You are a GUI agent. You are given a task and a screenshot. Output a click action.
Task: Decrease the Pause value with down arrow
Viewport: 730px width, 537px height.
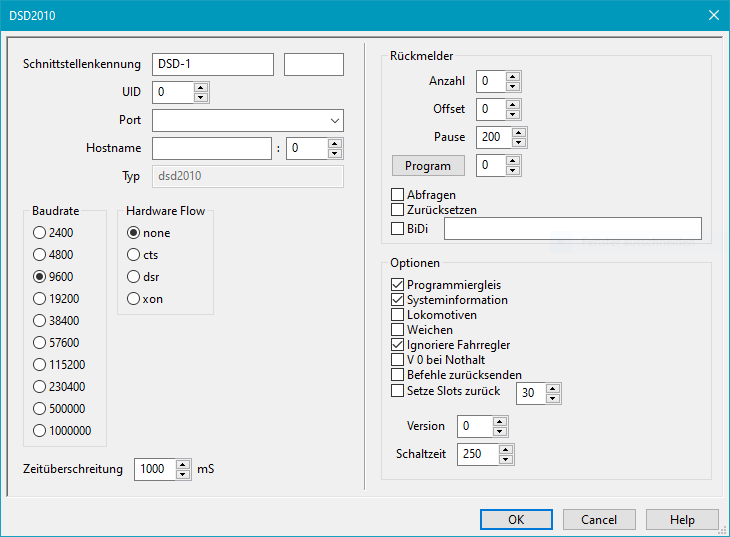[x=518, y=142]
